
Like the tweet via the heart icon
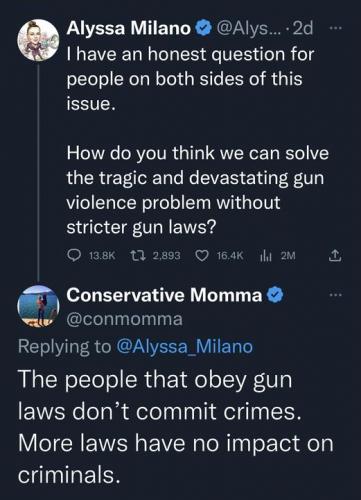coord(202,256)
